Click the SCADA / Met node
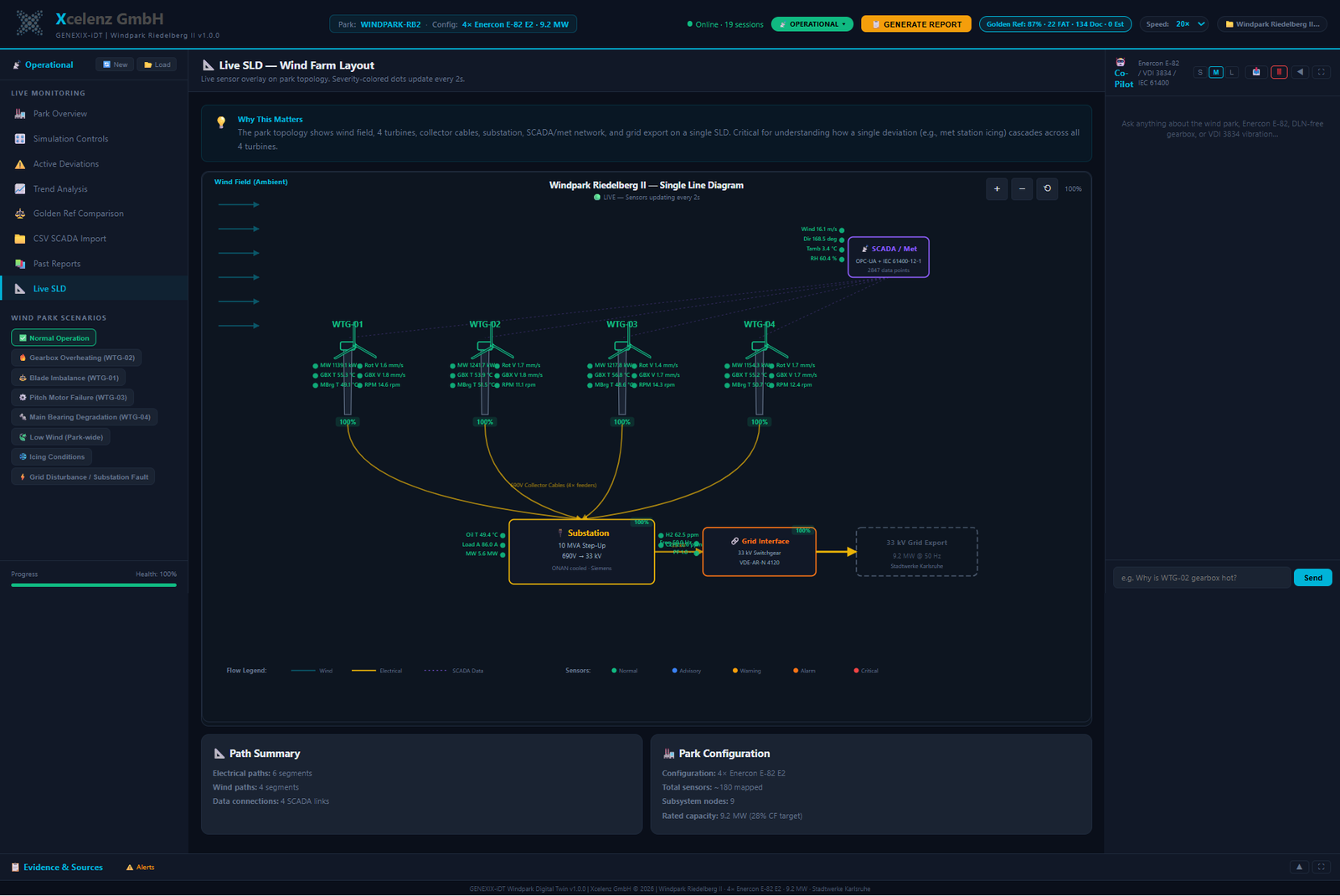 (889, 257)
